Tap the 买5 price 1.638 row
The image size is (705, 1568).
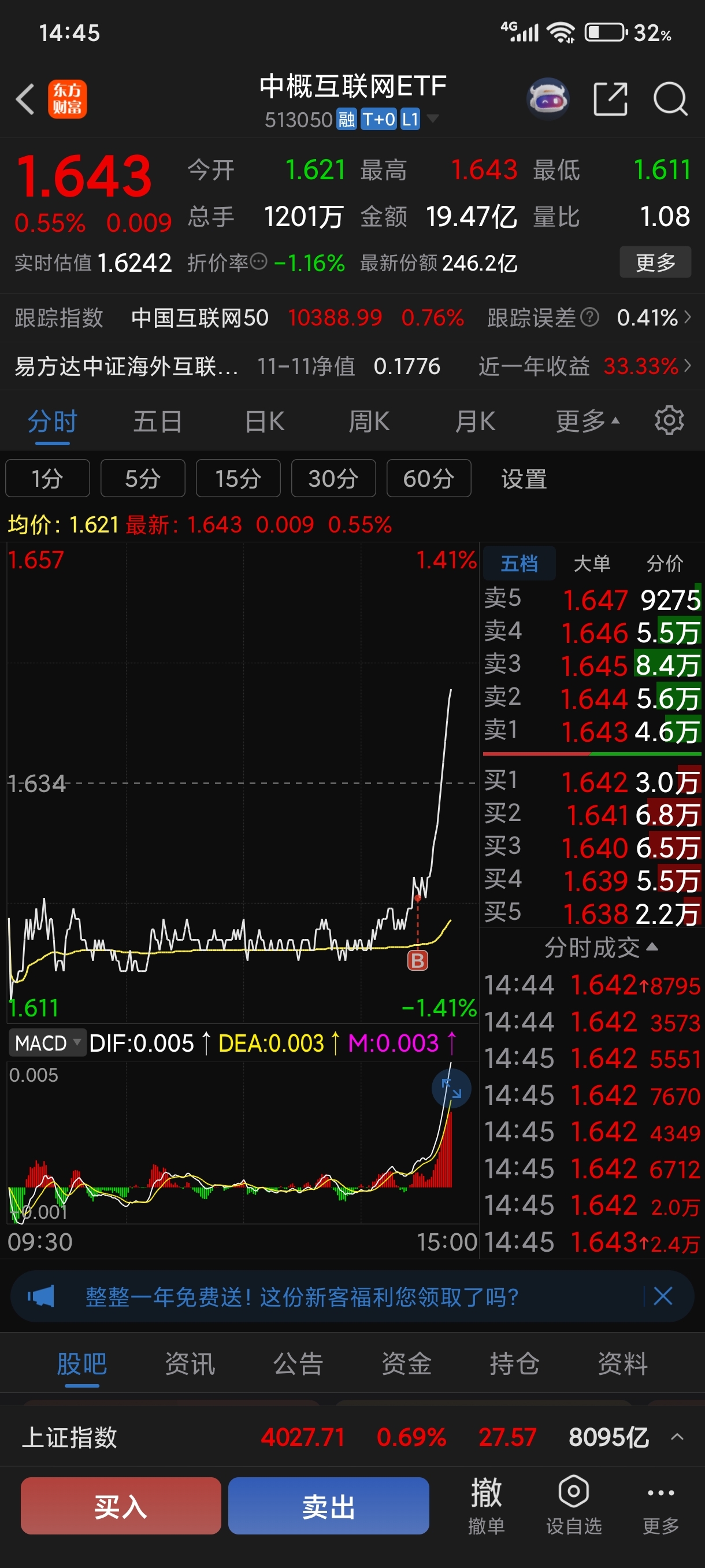click(592, 913)
